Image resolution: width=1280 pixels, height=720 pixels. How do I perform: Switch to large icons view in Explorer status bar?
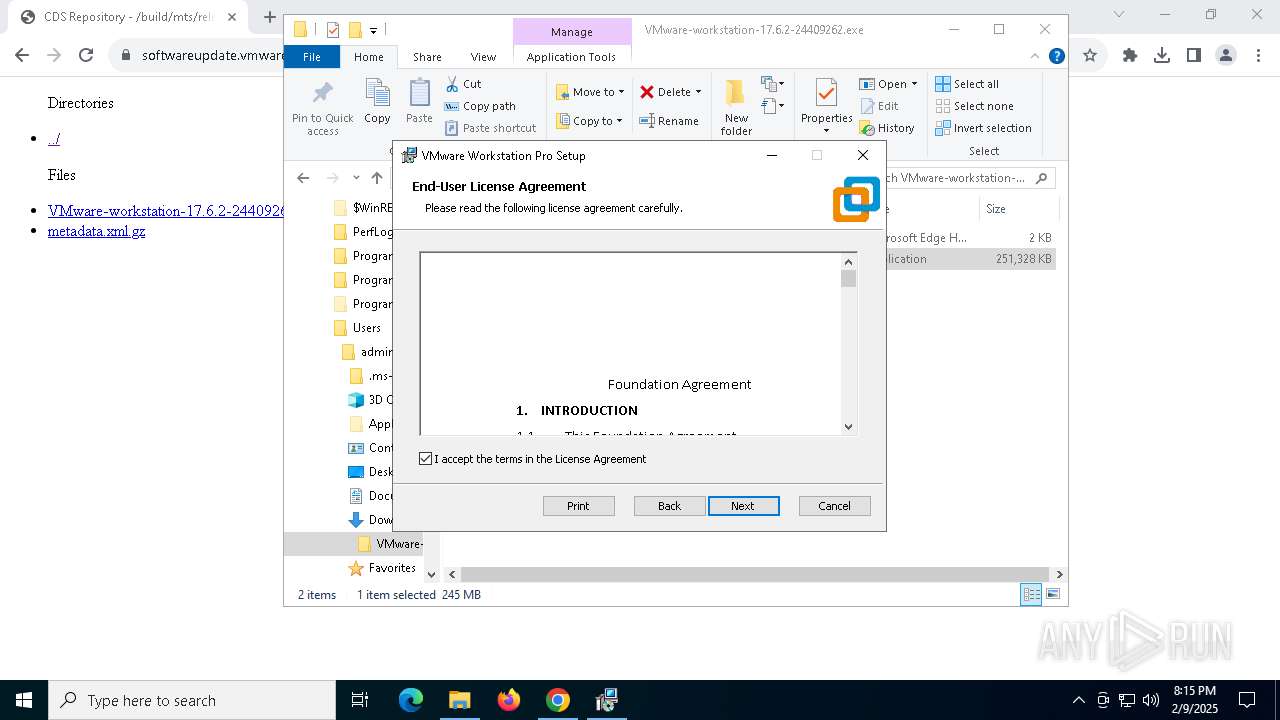tap(1052, 595)
